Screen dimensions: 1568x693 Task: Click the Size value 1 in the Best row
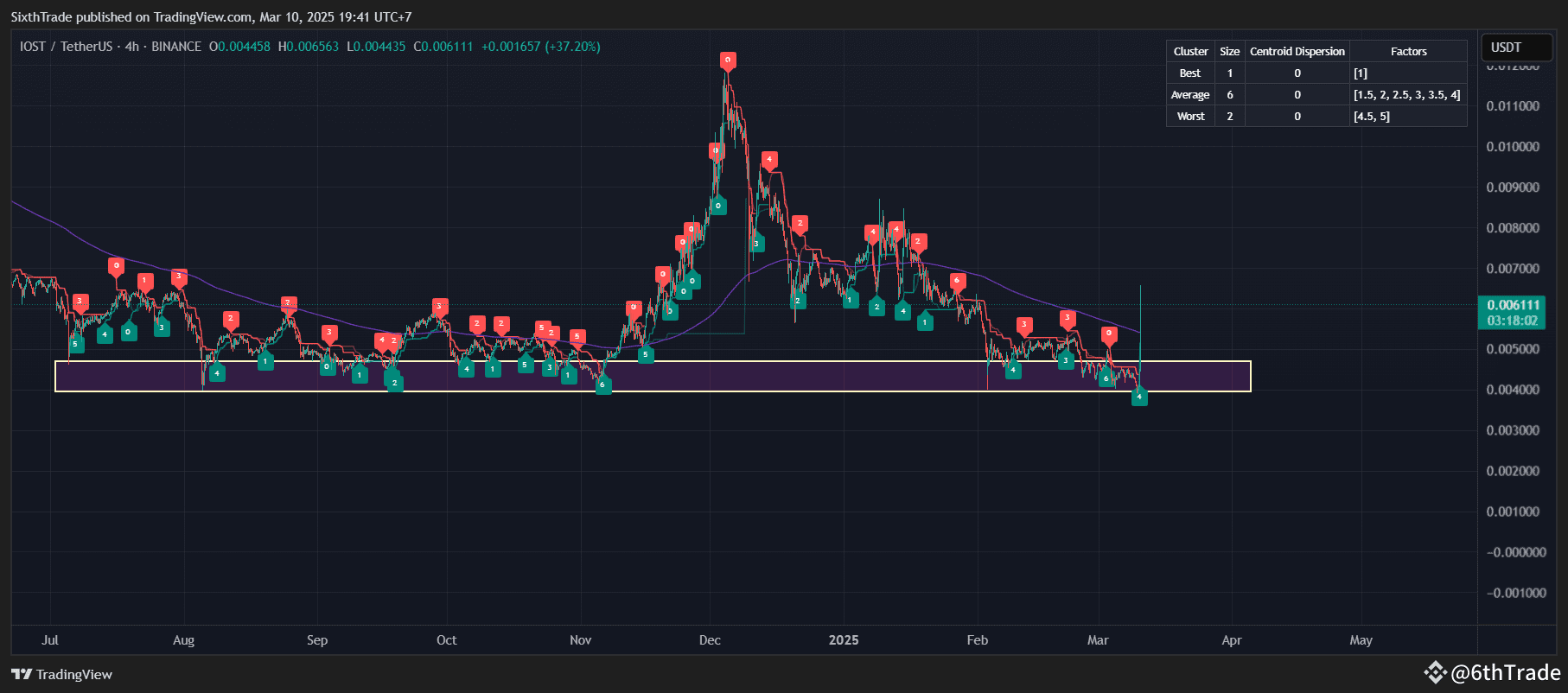1230,73
